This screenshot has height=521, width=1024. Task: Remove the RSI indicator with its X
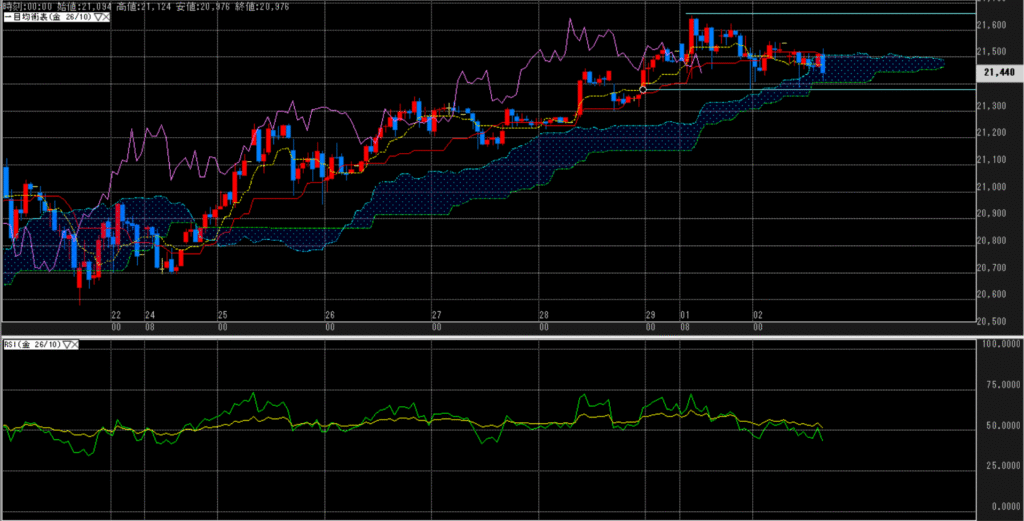click(x=76, y=344)
